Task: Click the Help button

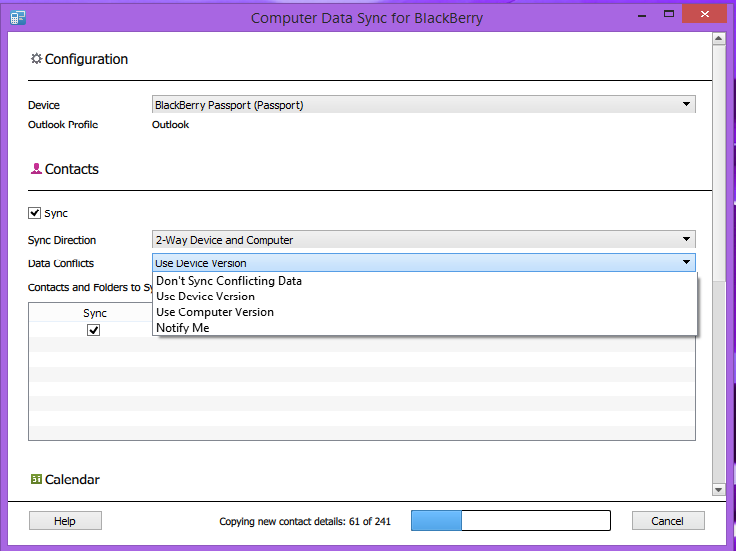Action: click(65, 520)
